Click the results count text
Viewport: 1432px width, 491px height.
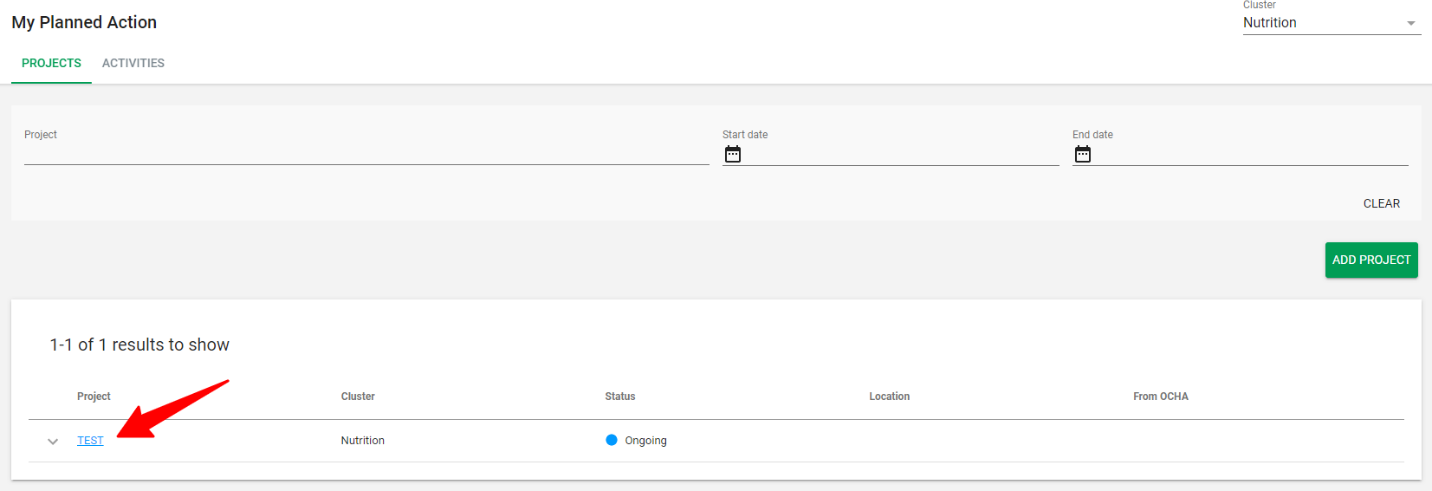(x=140, y=345)
